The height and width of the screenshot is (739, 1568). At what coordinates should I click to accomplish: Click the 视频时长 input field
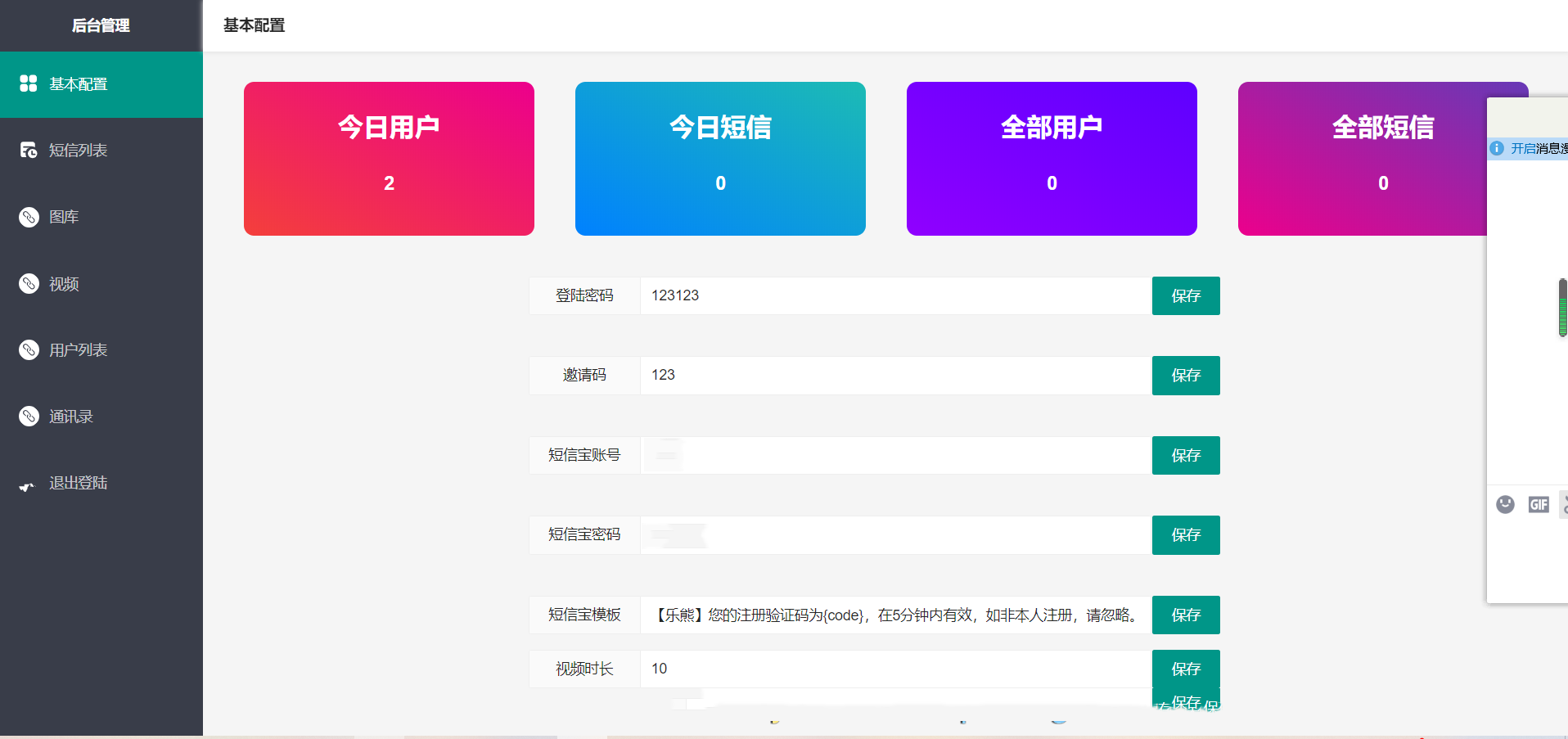click(x=895, y=669)
